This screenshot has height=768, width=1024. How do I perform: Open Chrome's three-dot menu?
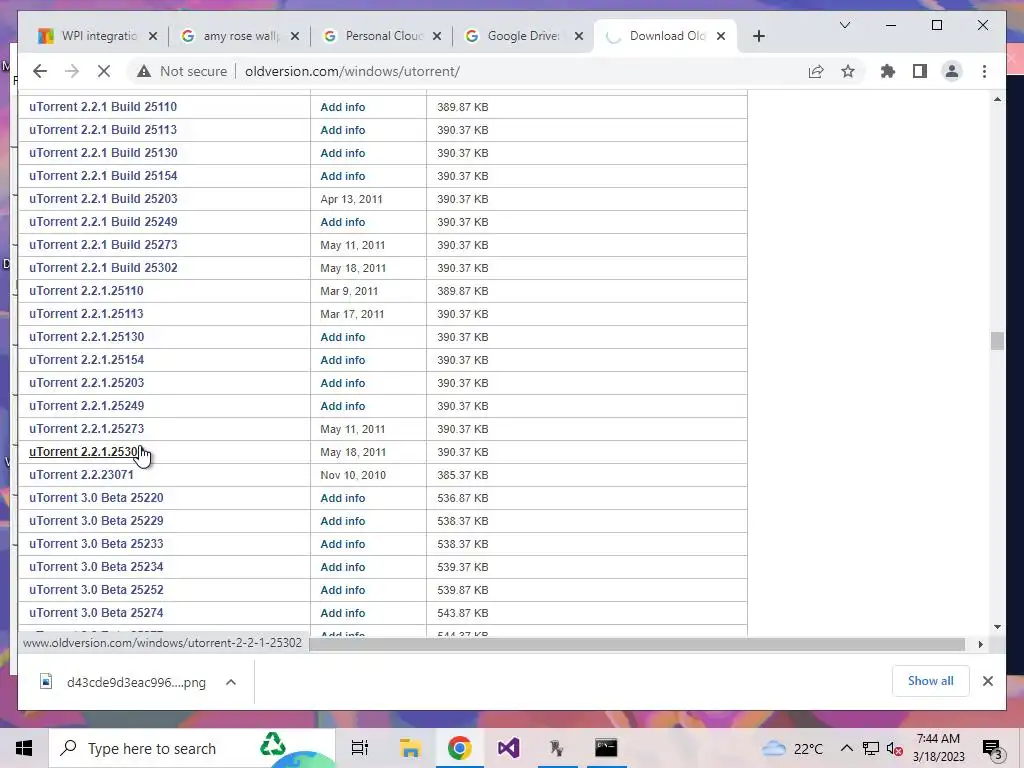(x=984, y=71)
